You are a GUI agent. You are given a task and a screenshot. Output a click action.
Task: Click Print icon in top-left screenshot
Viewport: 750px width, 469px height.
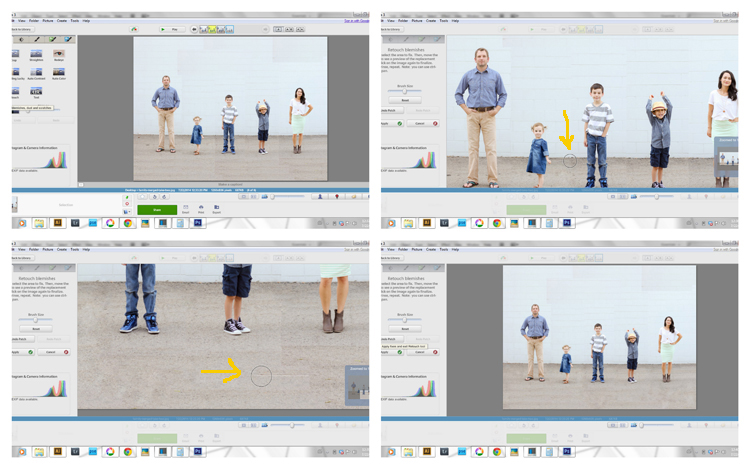(x=201, y=208)
